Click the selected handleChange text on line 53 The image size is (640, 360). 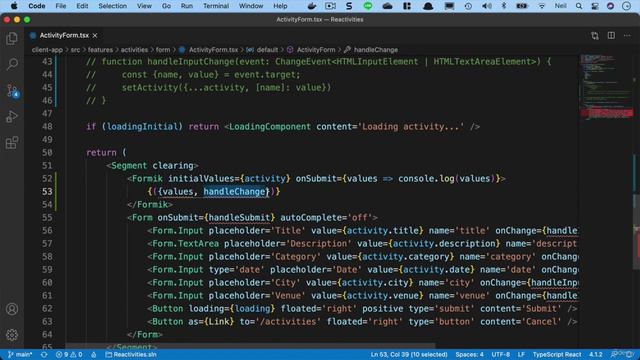(x=234, y=192)
